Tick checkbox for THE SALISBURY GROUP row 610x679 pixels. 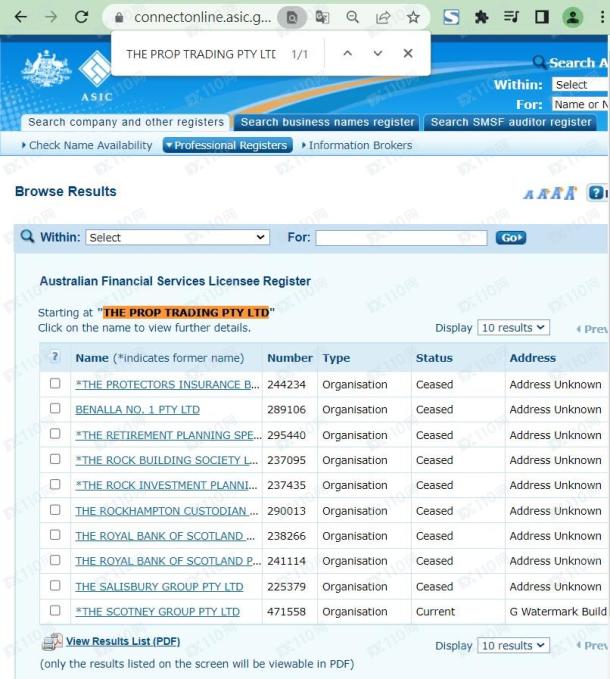55,585
